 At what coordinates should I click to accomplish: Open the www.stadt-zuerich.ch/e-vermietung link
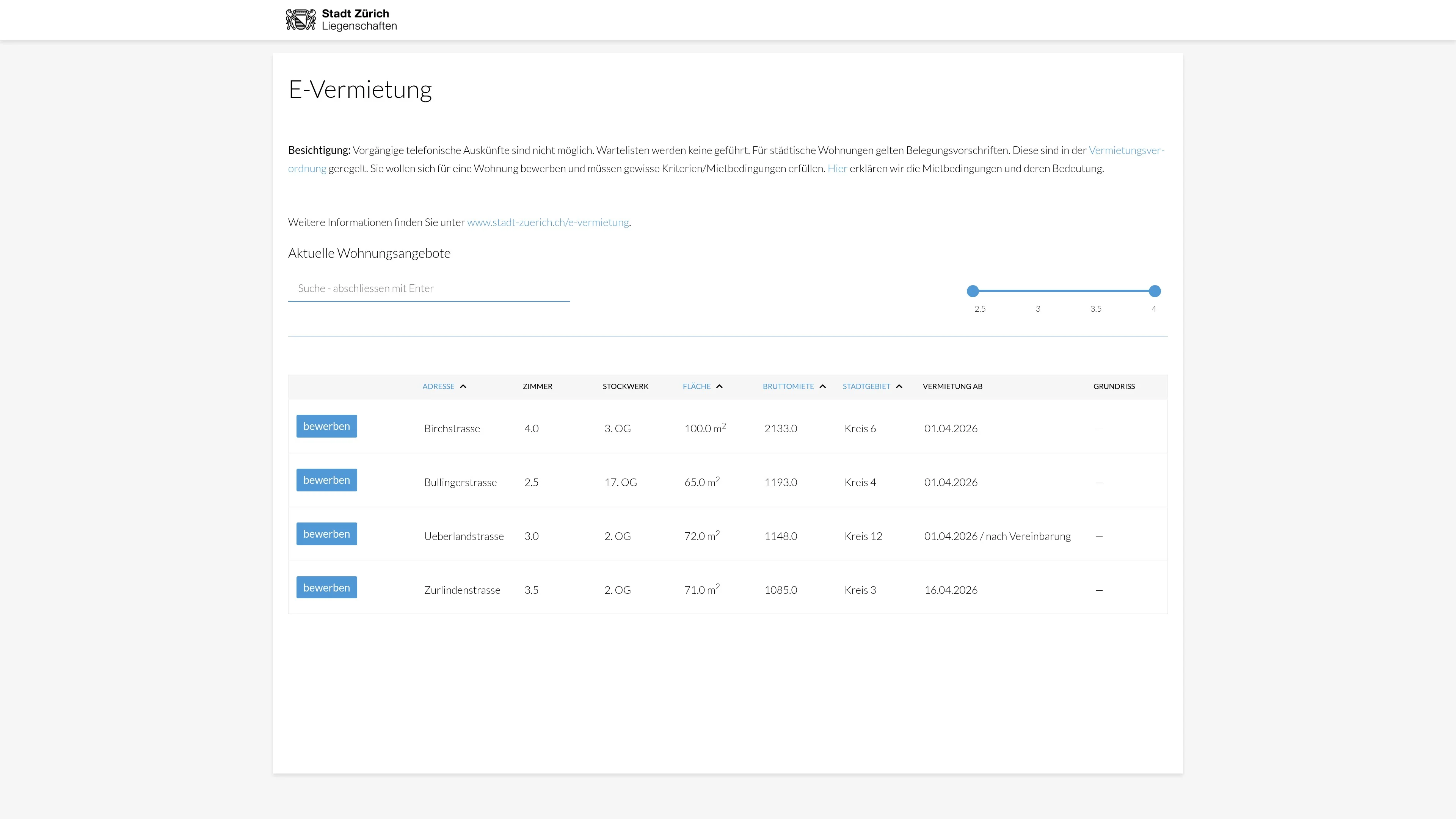547,222
